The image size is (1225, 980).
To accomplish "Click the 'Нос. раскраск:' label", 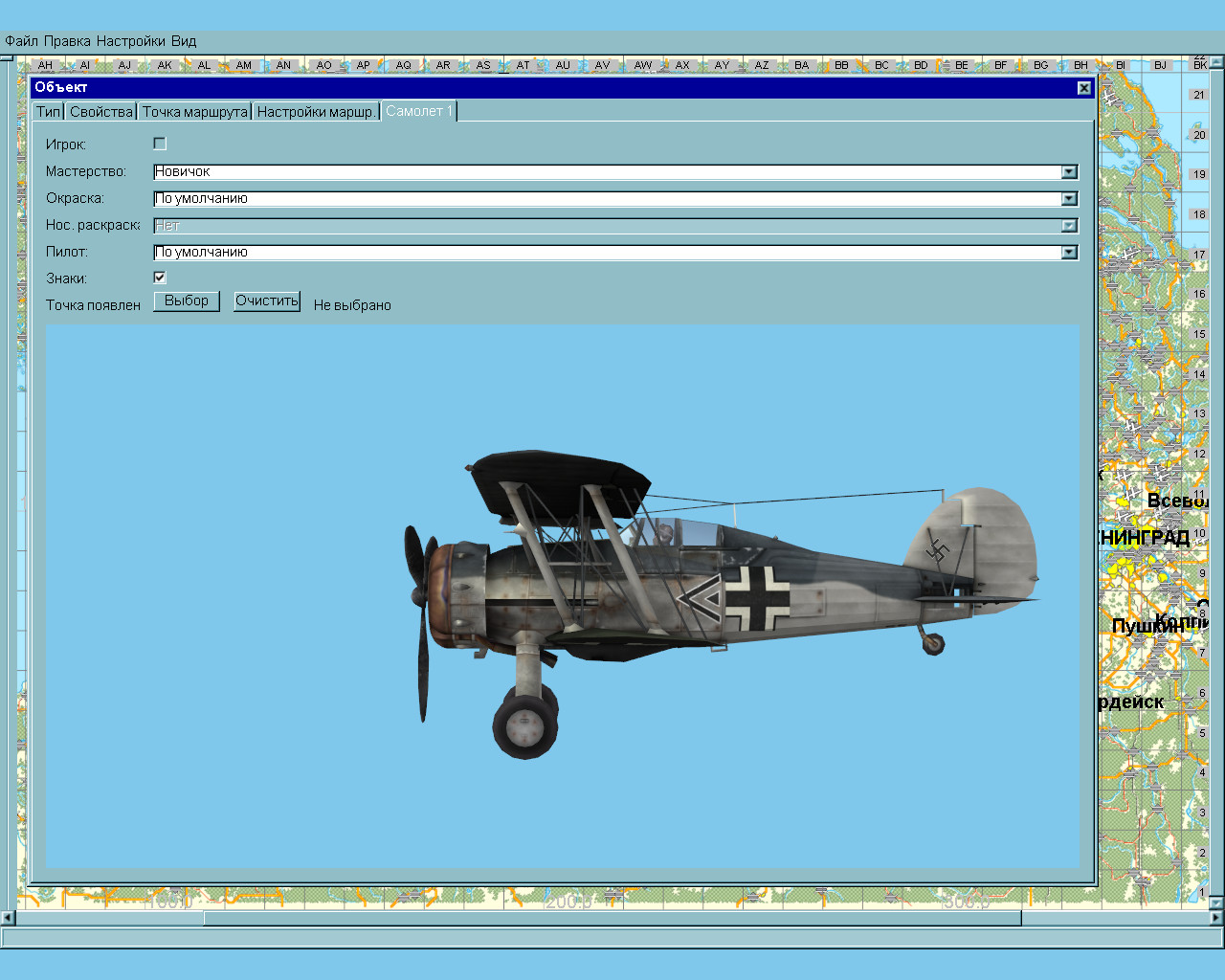I will [93, 225].
